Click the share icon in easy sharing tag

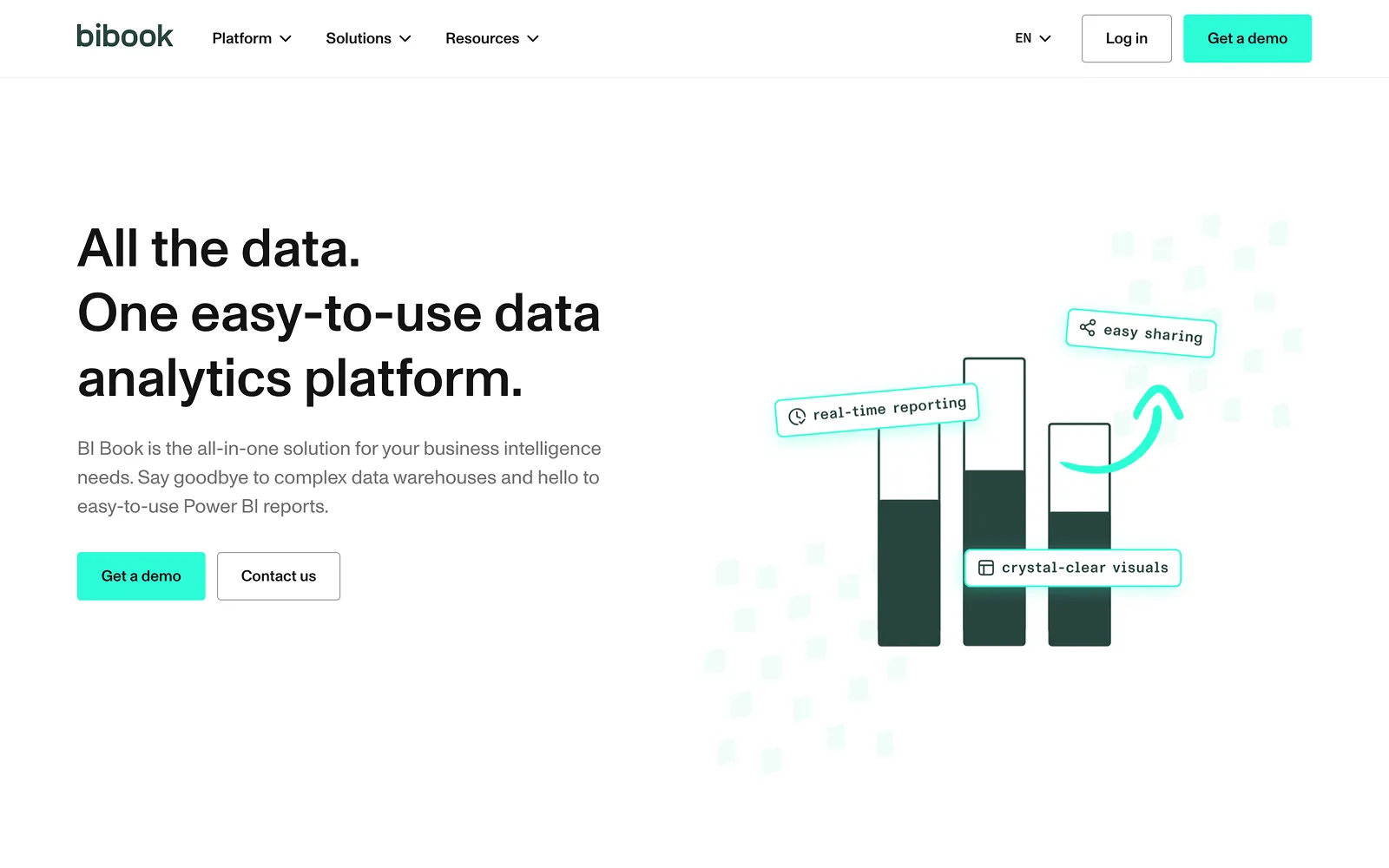[x=1087, y=327]
